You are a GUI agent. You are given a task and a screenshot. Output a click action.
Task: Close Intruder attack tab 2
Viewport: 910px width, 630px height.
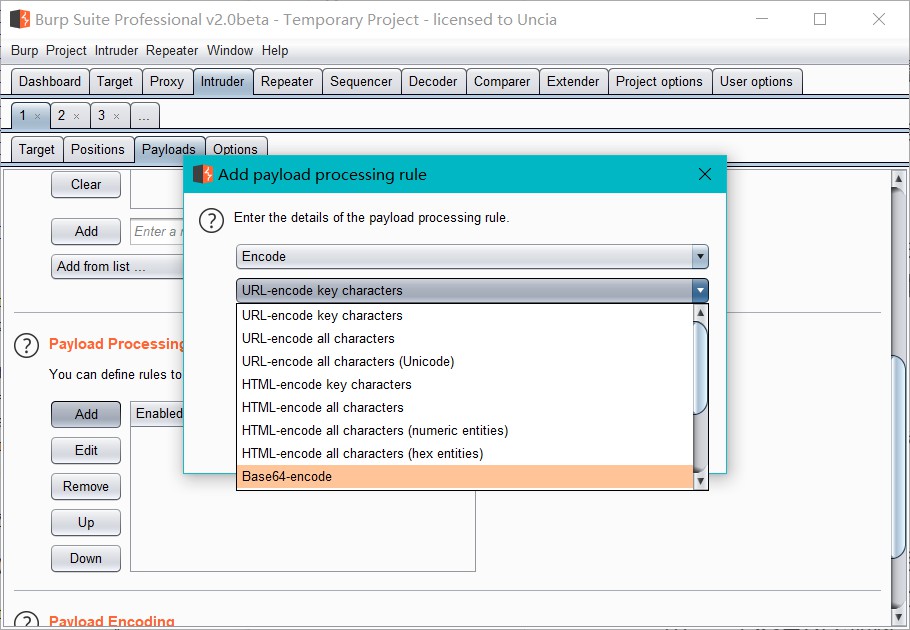[x=77, y=117]
